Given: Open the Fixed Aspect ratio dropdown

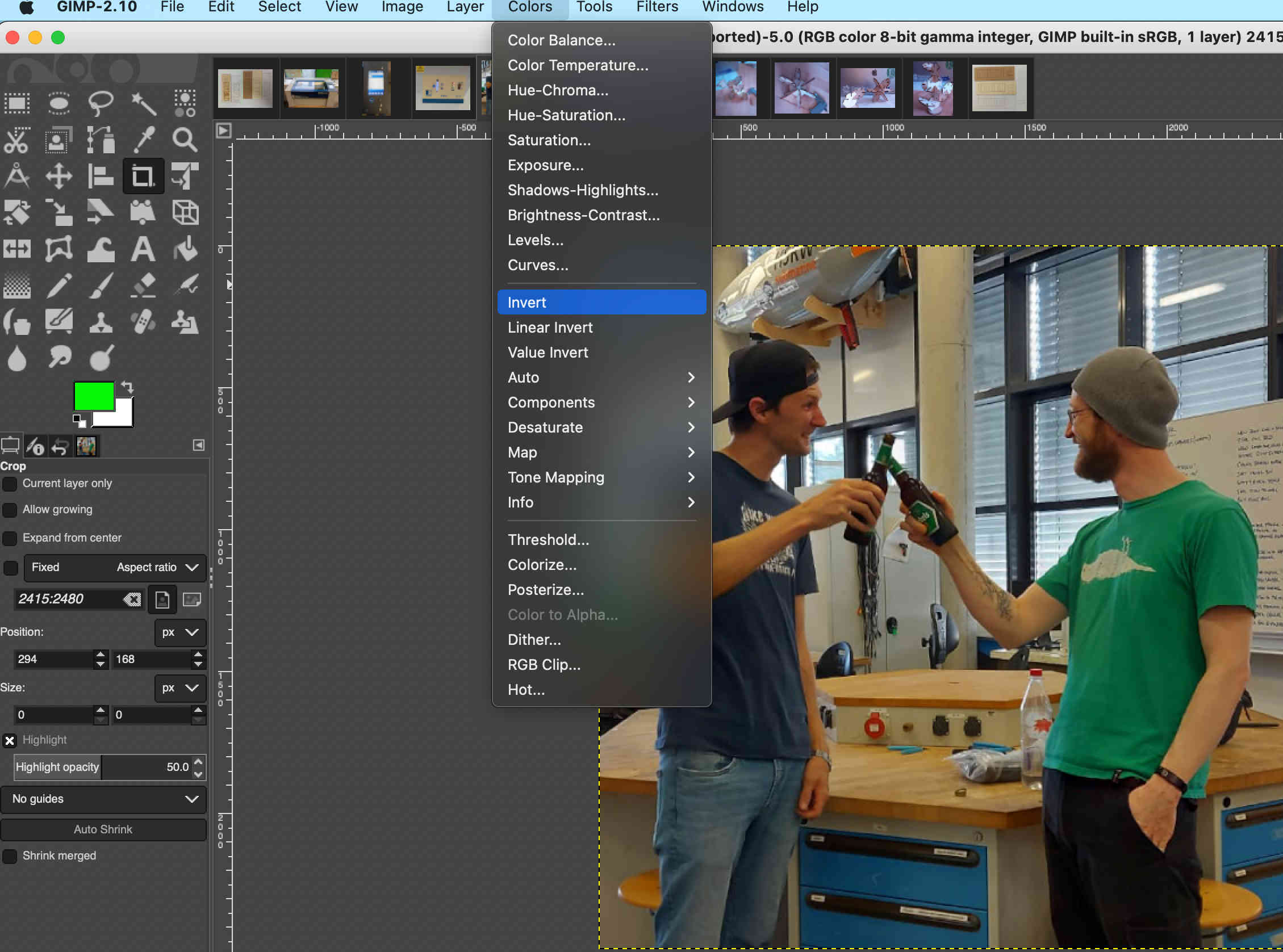Looking at the screenshot, I should click(115, 568).
